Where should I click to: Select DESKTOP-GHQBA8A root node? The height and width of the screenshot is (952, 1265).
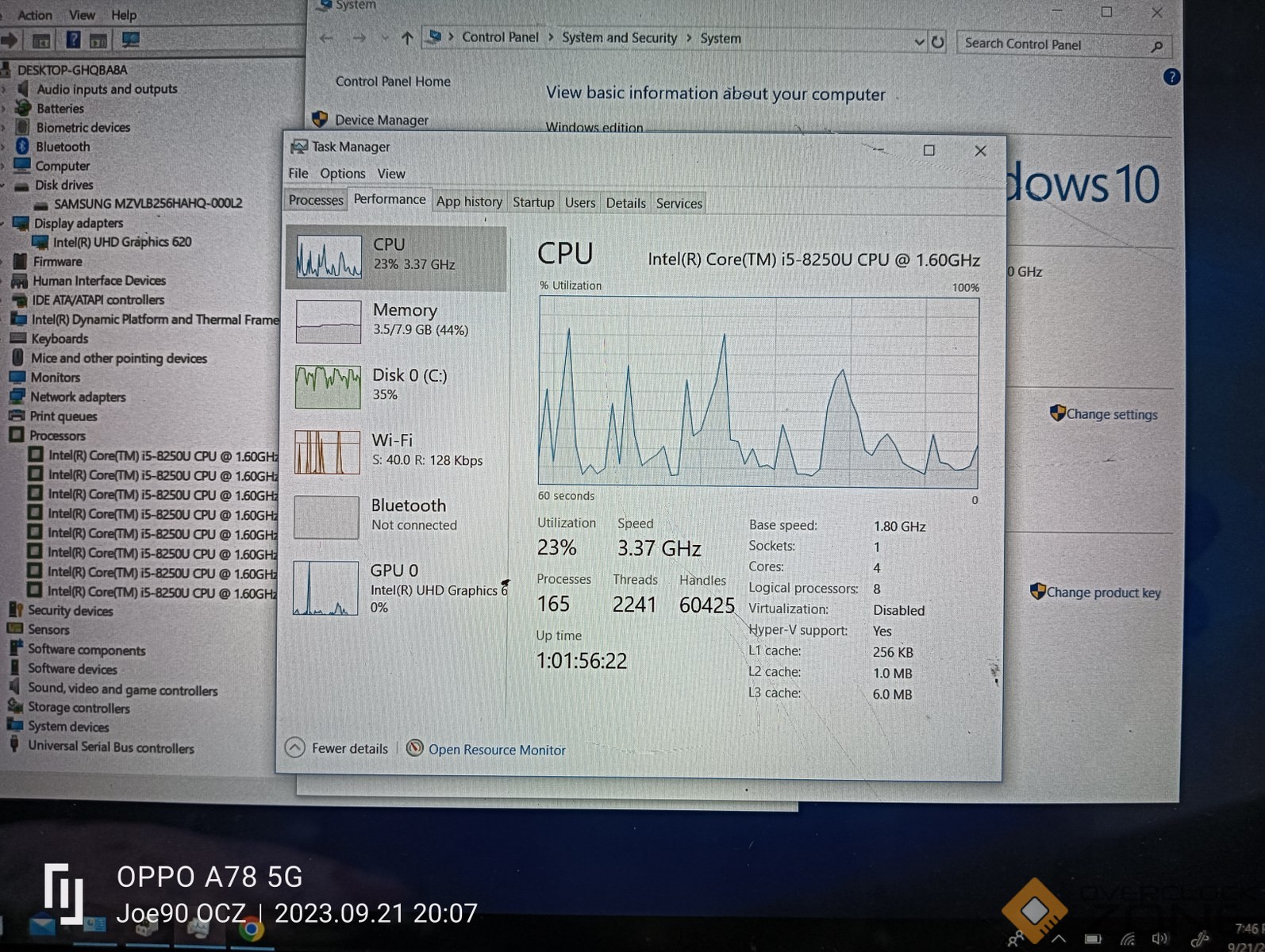tap(72, 70)
